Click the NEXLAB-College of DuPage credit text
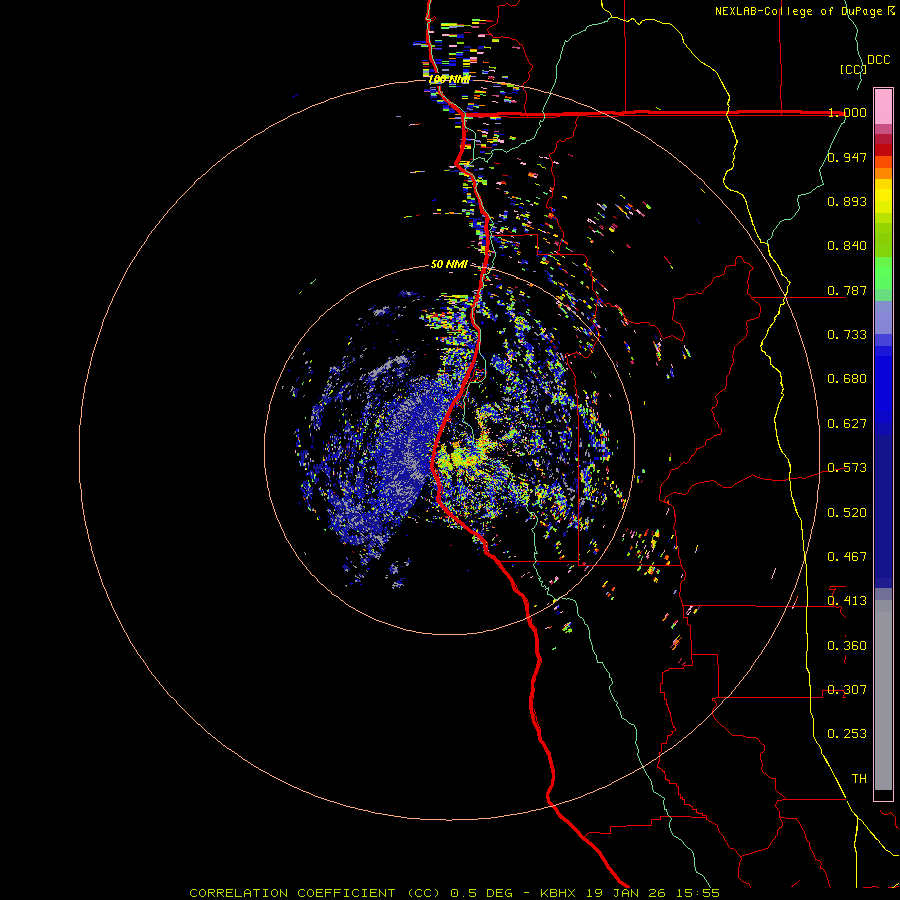The image size is (900, 900). tap(801, 11)
